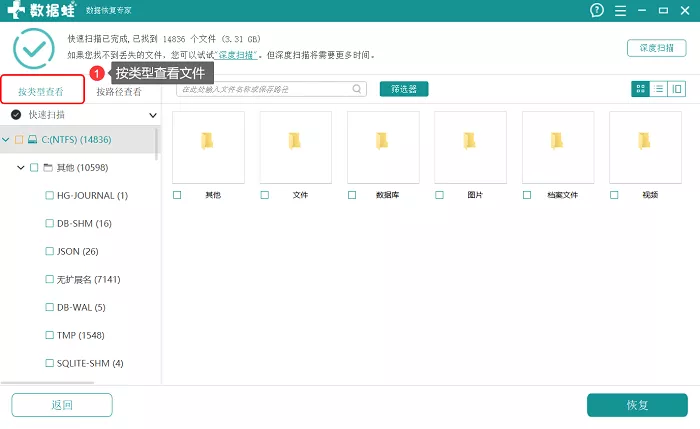
Task: Collapse the C:(NTFS) tree node
Action: pyautogui.click(x=6, y=140)
